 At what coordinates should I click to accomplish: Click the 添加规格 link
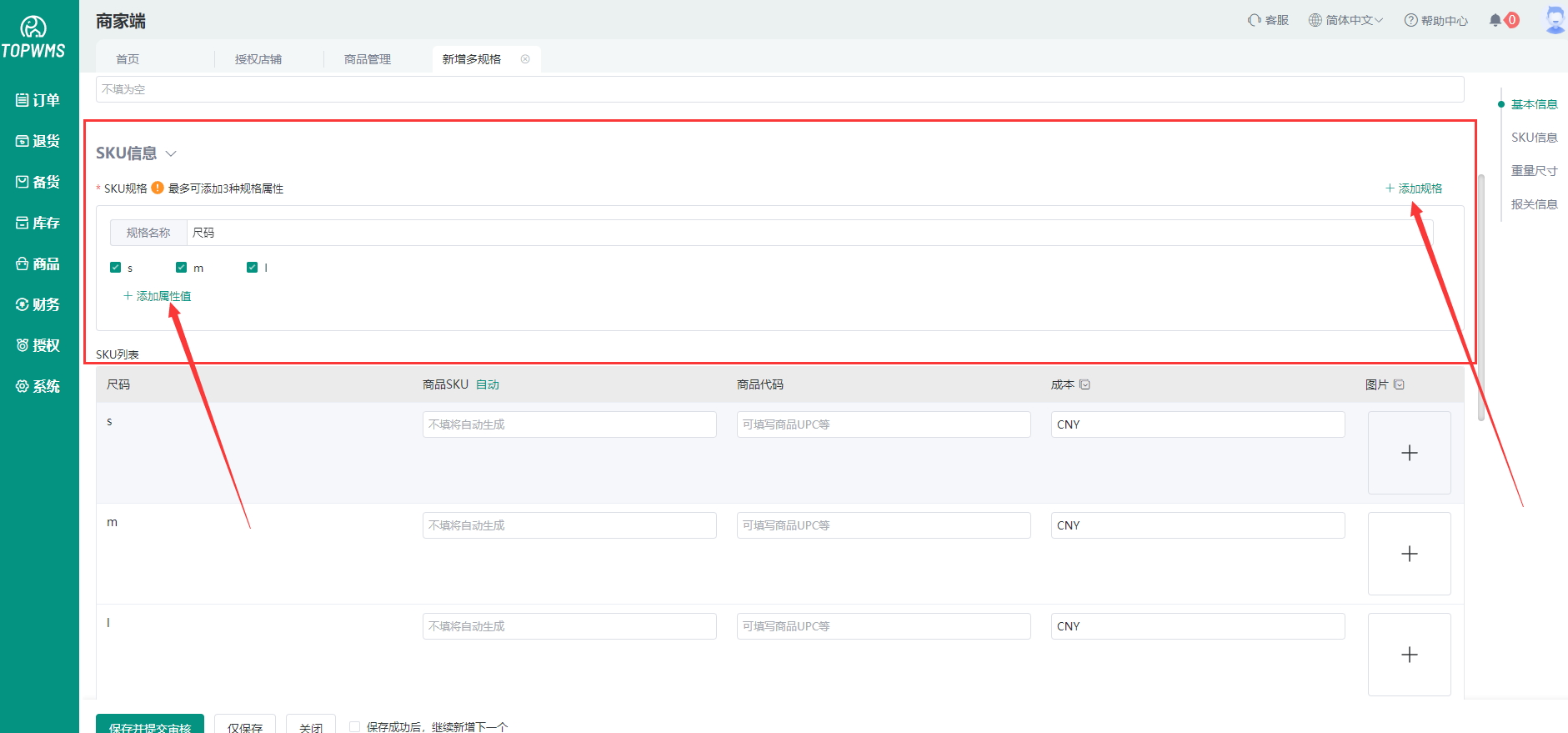point(1414,188)
